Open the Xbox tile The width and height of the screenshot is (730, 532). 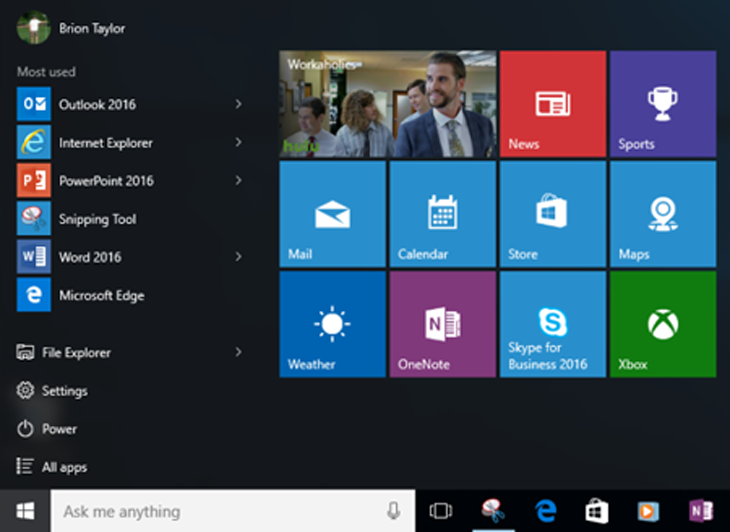pos(663,324)
